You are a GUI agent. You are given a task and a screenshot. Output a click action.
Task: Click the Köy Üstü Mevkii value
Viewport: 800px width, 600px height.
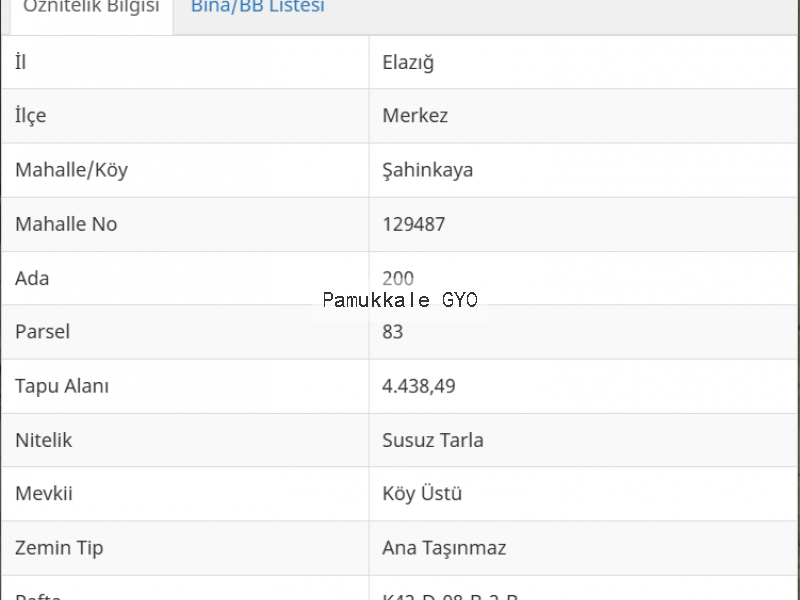point(422,494)
